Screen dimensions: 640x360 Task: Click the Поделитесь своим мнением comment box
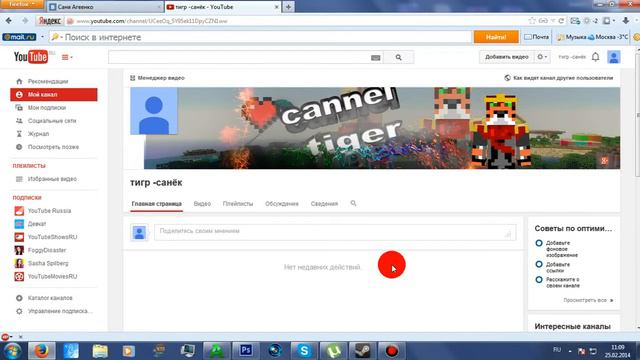[335, 232]
